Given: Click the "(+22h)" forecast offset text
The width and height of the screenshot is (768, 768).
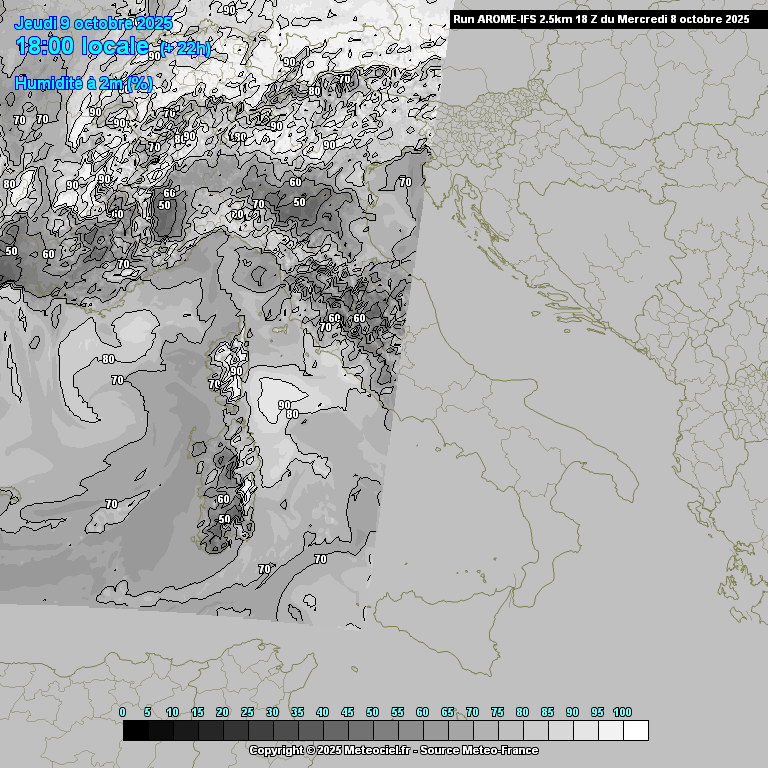Looking at the screenshot, I should (186, 48).
